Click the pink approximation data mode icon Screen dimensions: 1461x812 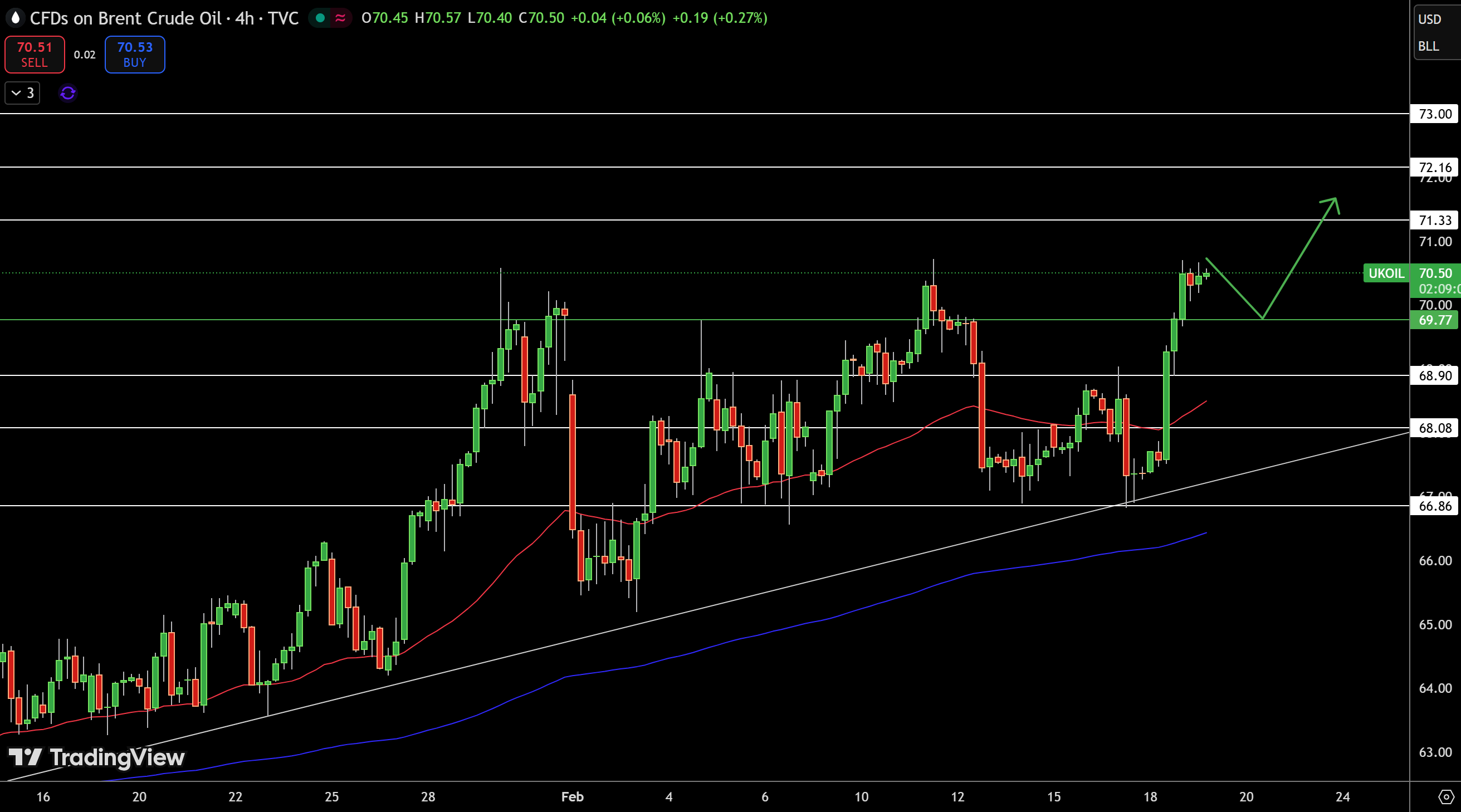click(x=340, y=18)
